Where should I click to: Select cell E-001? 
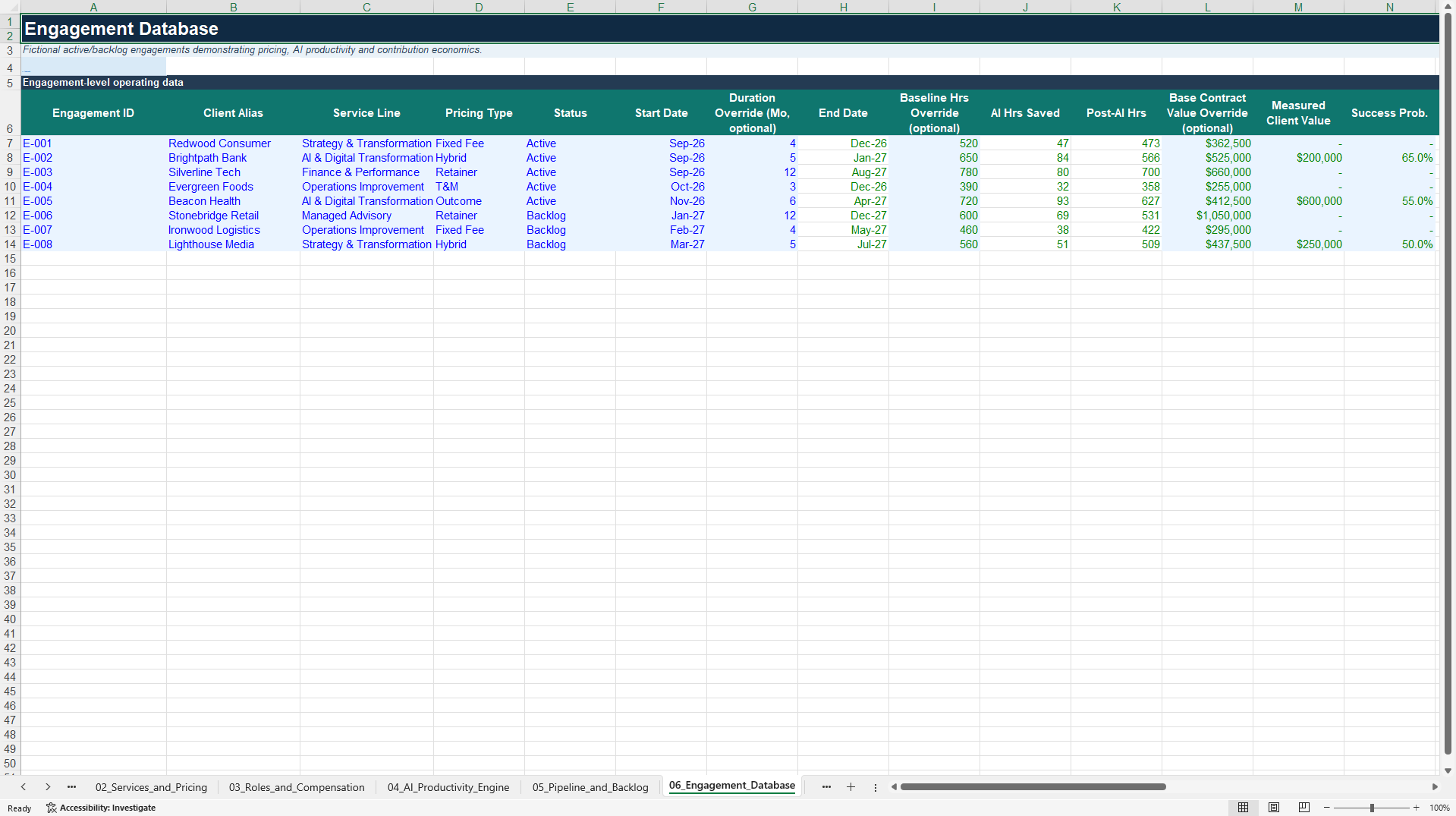pyautogui.click(x=93, y=143)
